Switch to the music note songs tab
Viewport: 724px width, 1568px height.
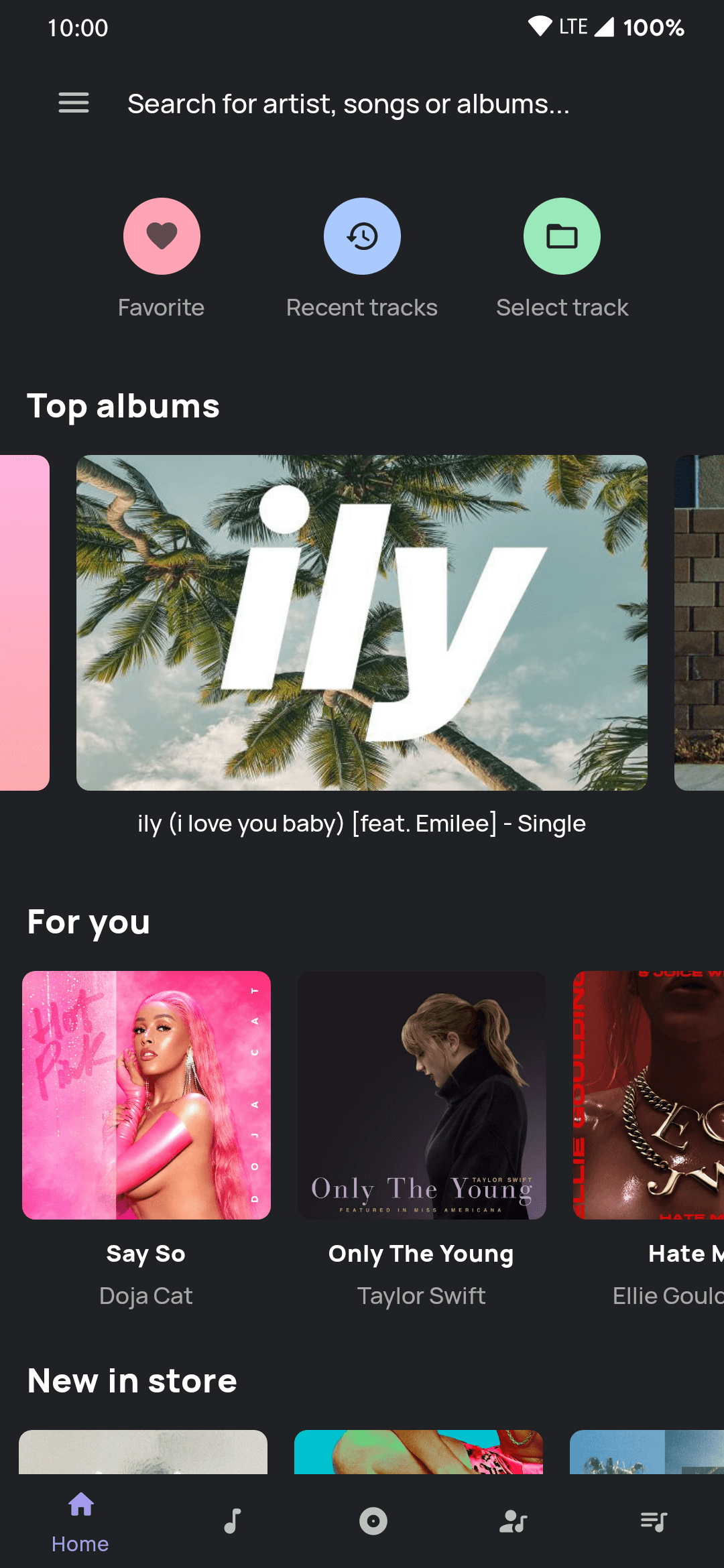pos(233,1521)
